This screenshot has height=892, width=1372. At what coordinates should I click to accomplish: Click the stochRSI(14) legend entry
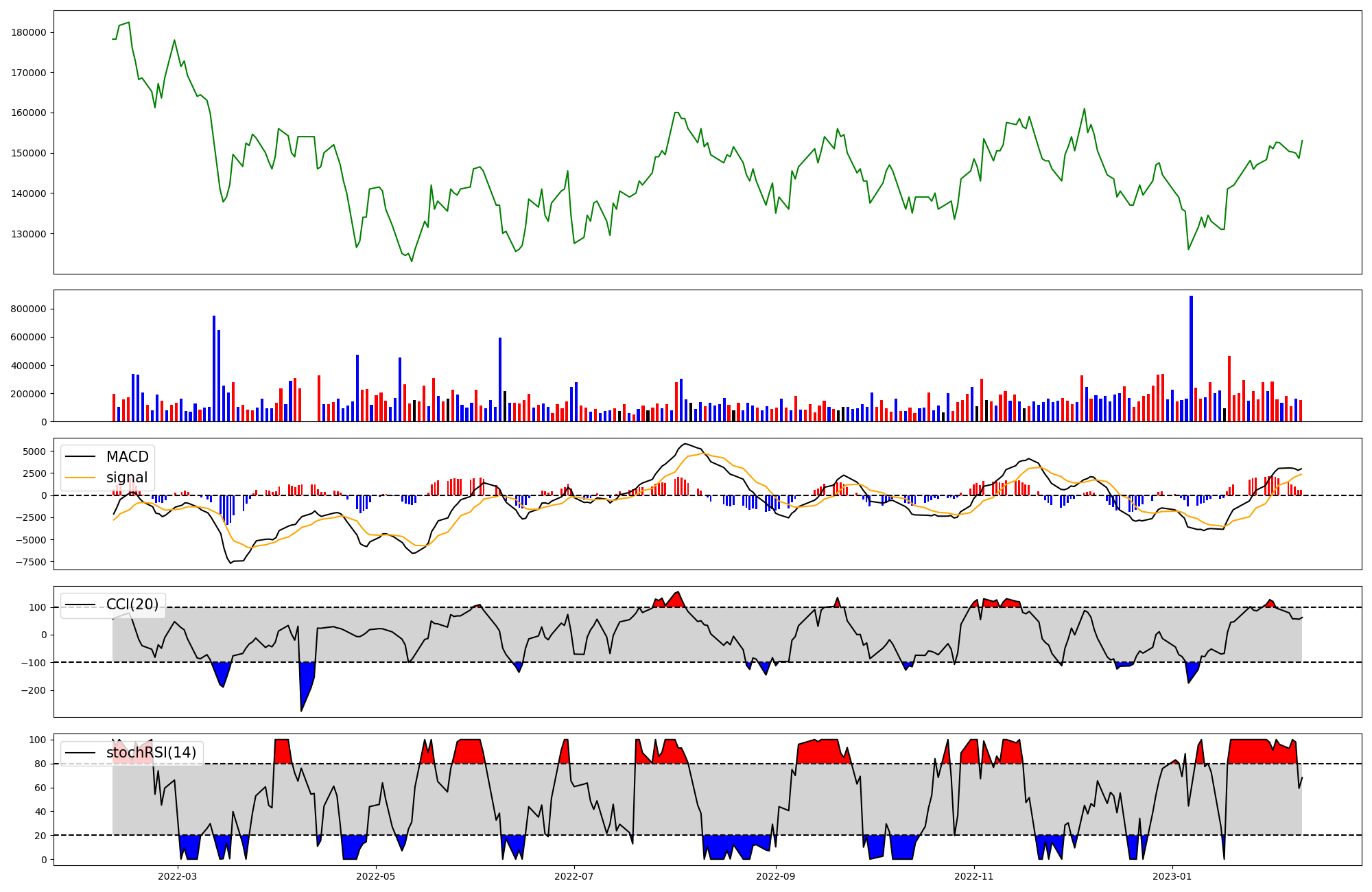151,753
